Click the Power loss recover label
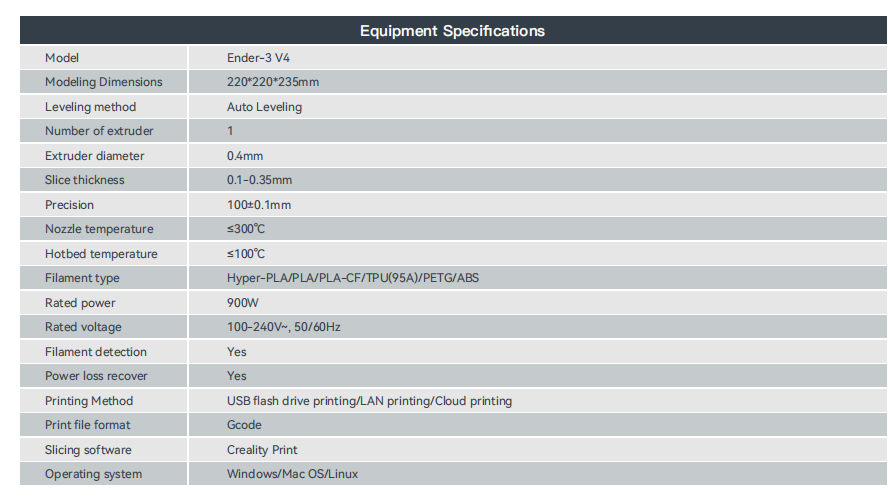 pyautogui.click(x=96, y=376)
